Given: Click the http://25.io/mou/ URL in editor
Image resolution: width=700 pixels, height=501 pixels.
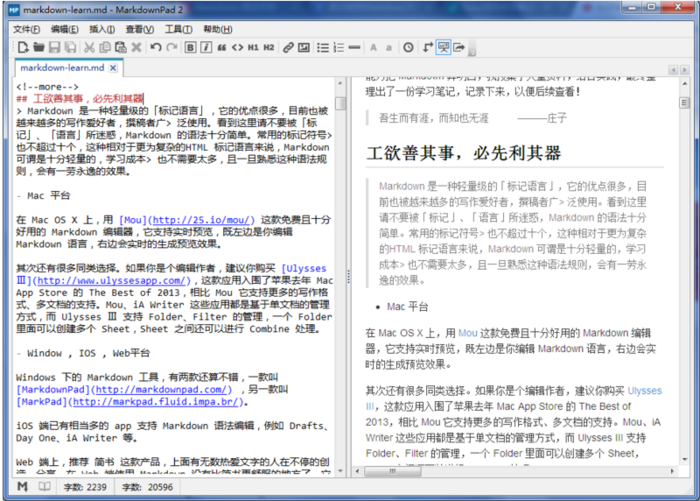Looking at the screenshot, I should 202,220.
